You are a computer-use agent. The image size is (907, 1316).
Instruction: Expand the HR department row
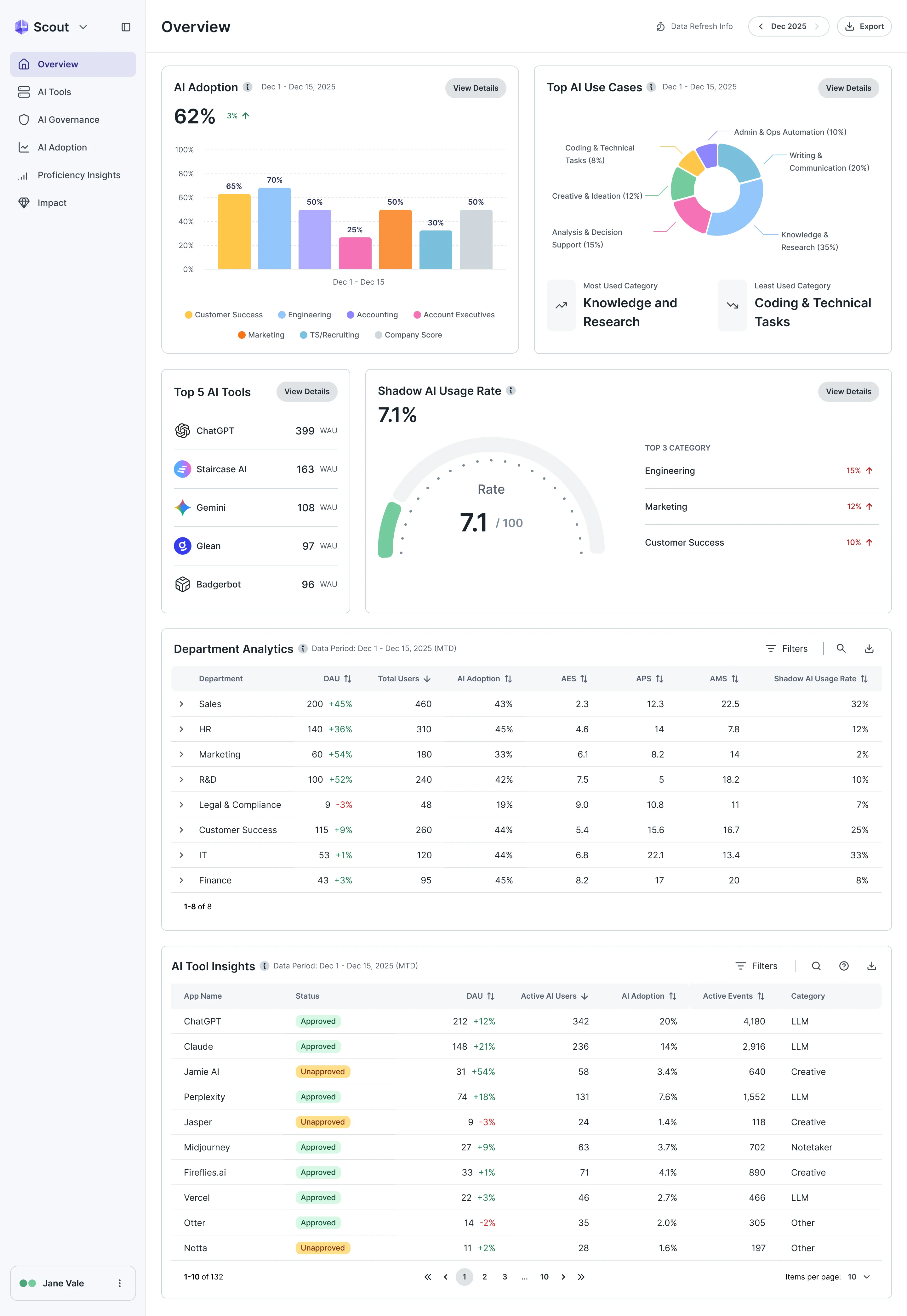pos(181,729)
